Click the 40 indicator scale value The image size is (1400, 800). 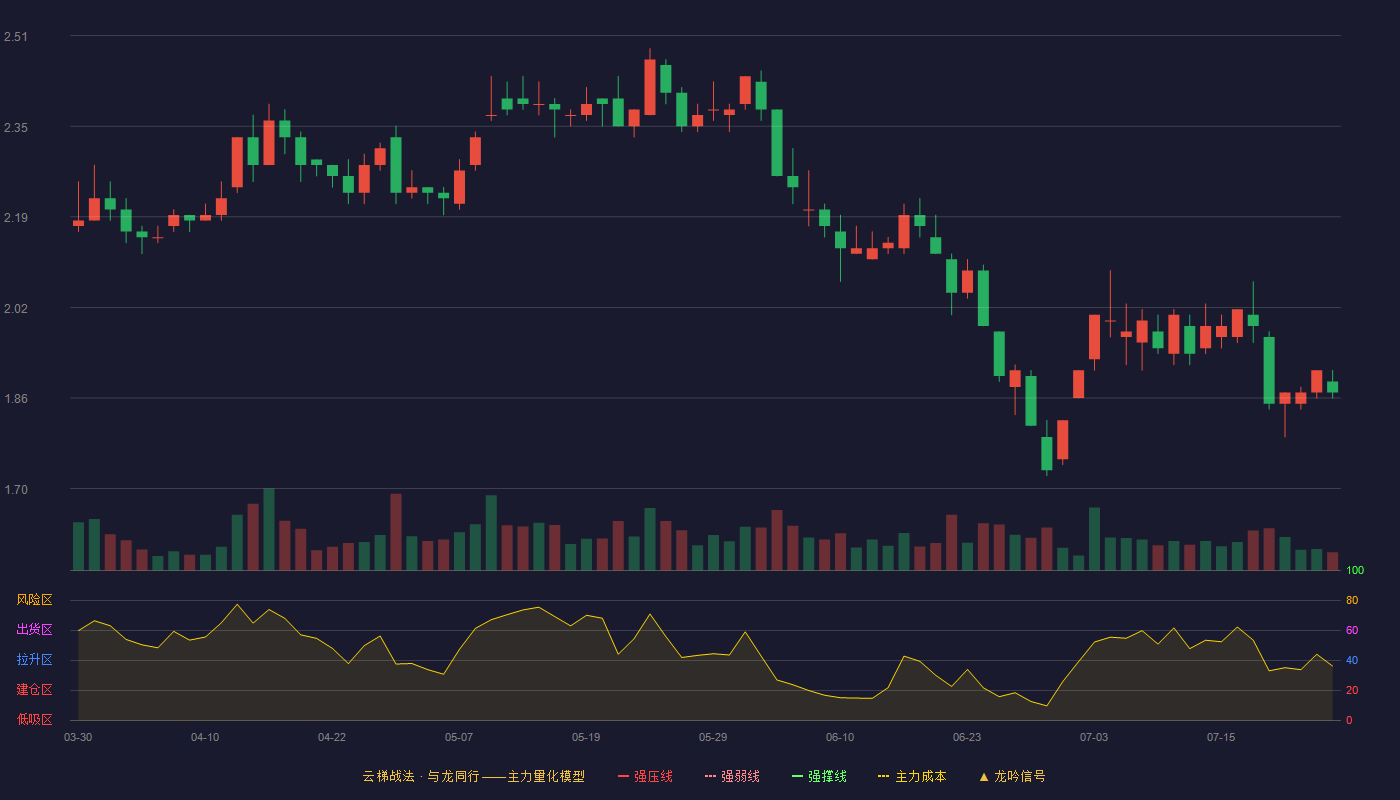(x=1352, y=661)
